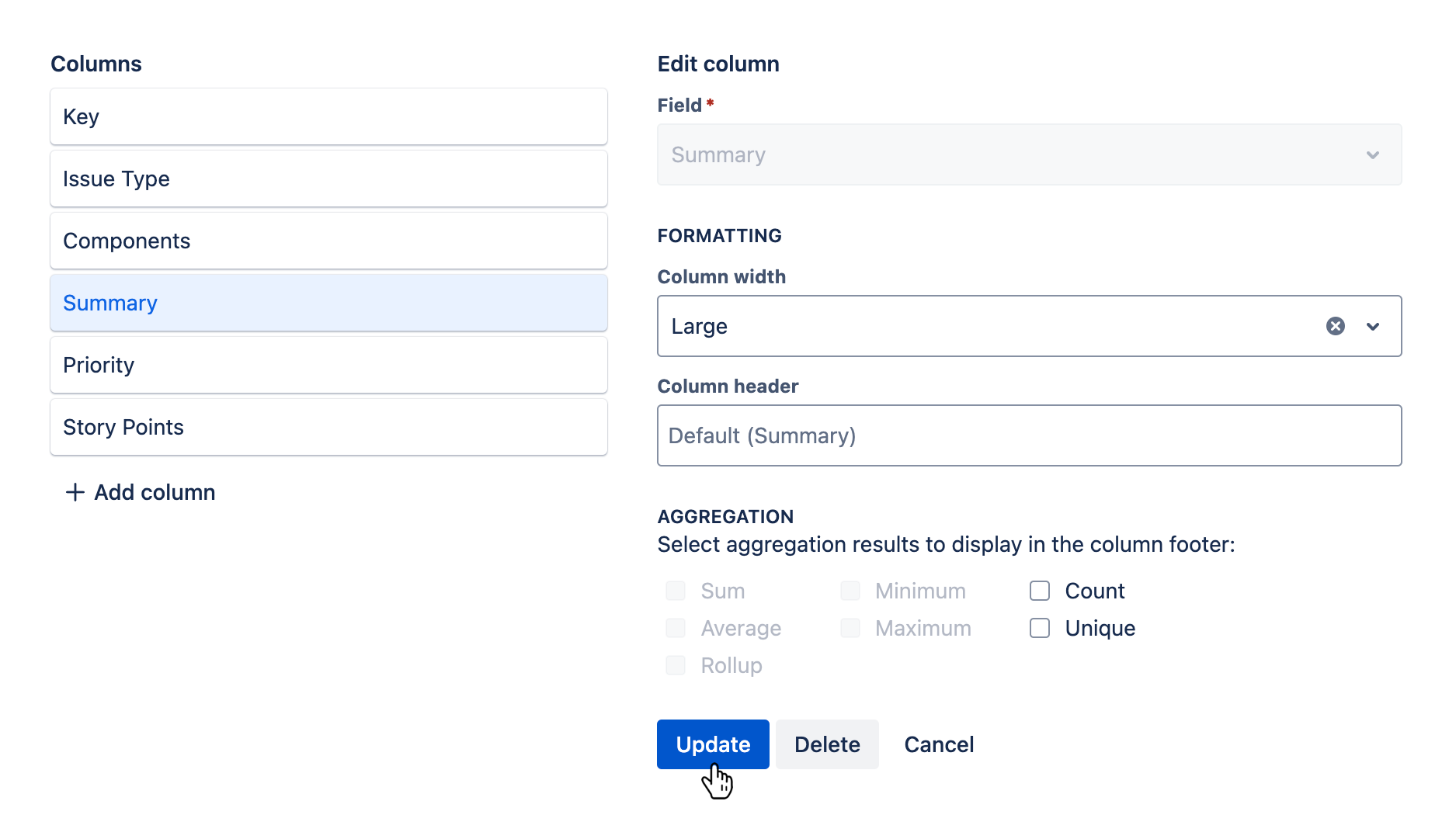Click the Large value in Column width

pyautogui.click(x=699, y=327)
